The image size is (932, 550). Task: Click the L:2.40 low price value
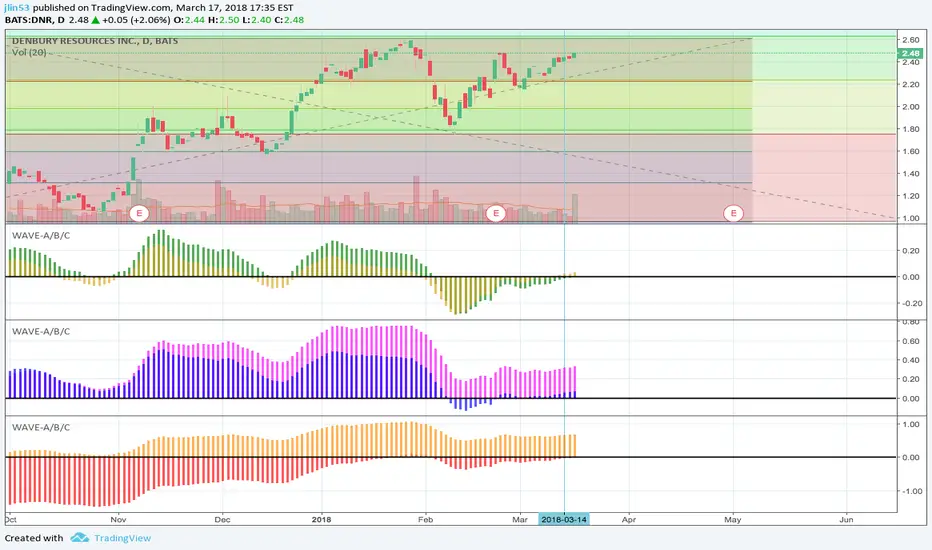click(x=257, y=20)
